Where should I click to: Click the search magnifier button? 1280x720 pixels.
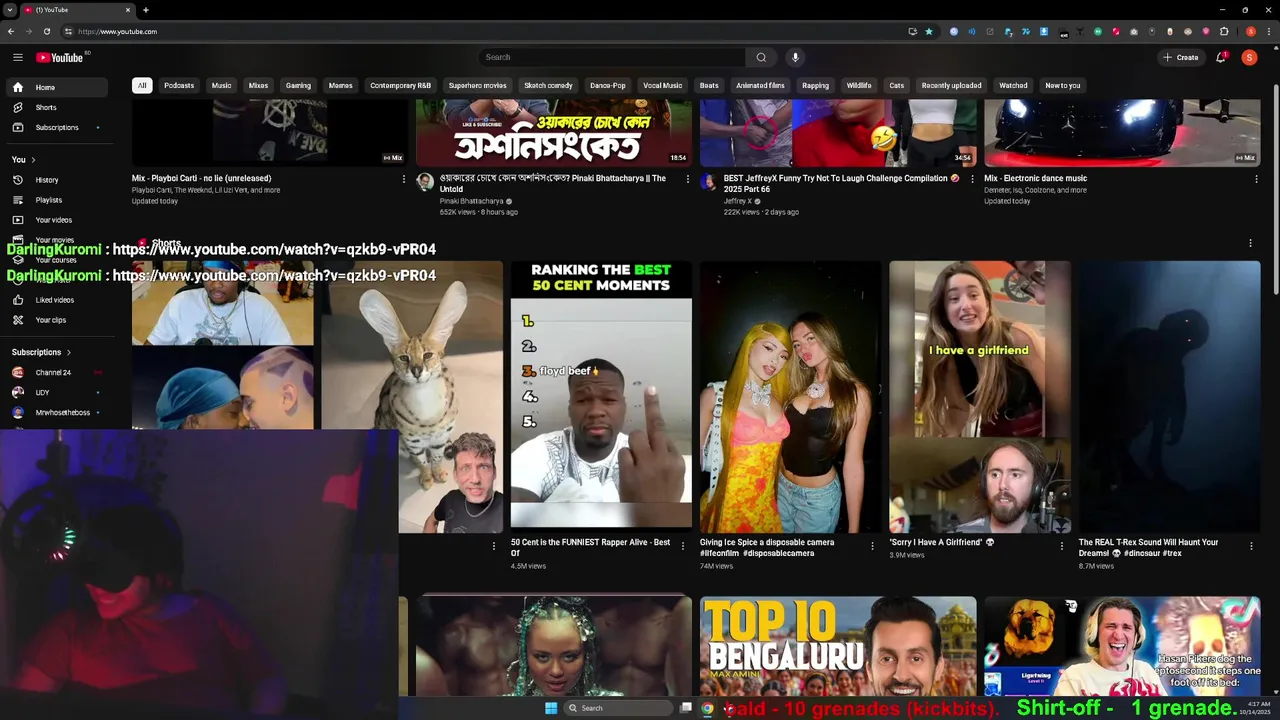(761, 57)
